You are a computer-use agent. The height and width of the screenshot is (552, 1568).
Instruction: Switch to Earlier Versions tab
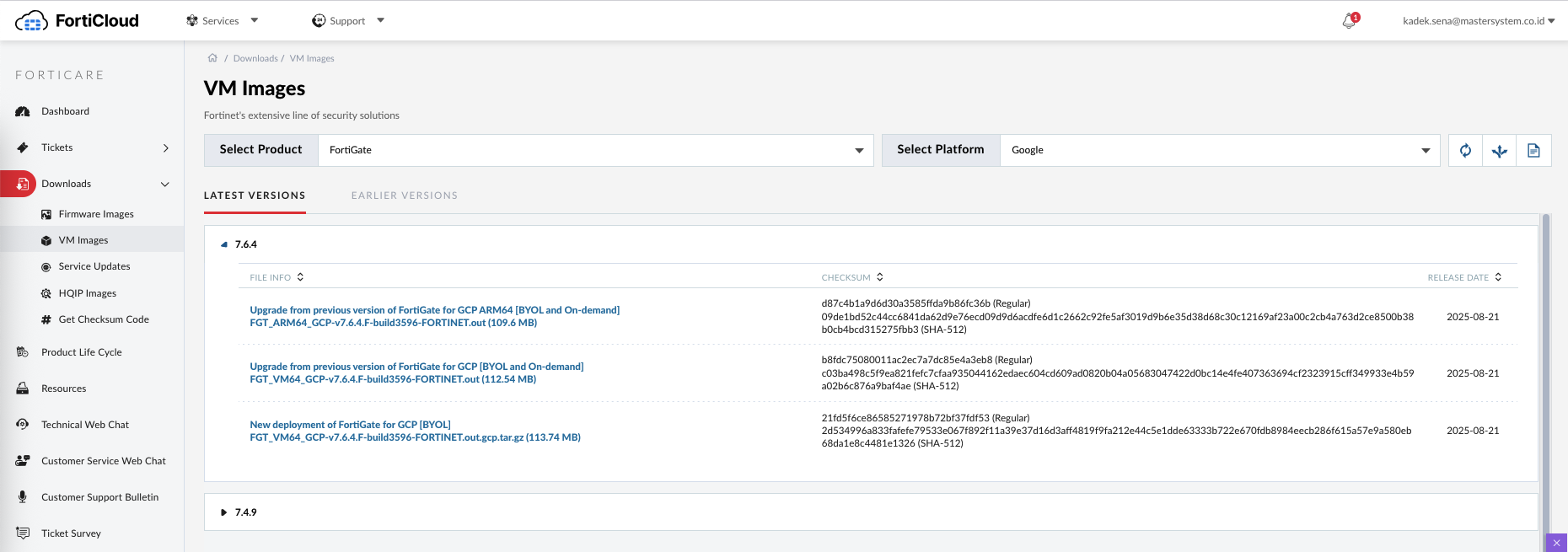(404, 196)
